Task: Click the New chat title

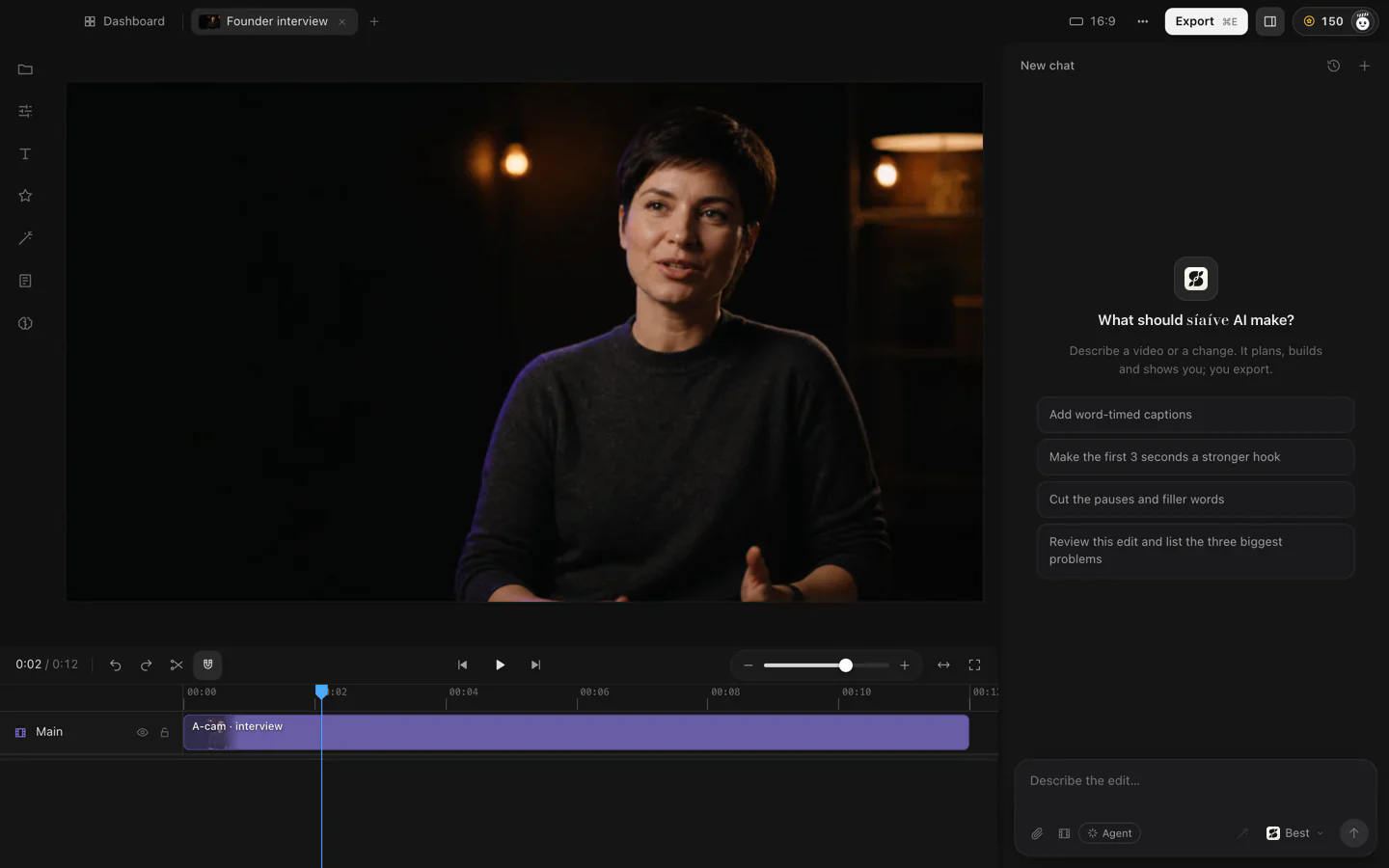Action: point(1047,66)
